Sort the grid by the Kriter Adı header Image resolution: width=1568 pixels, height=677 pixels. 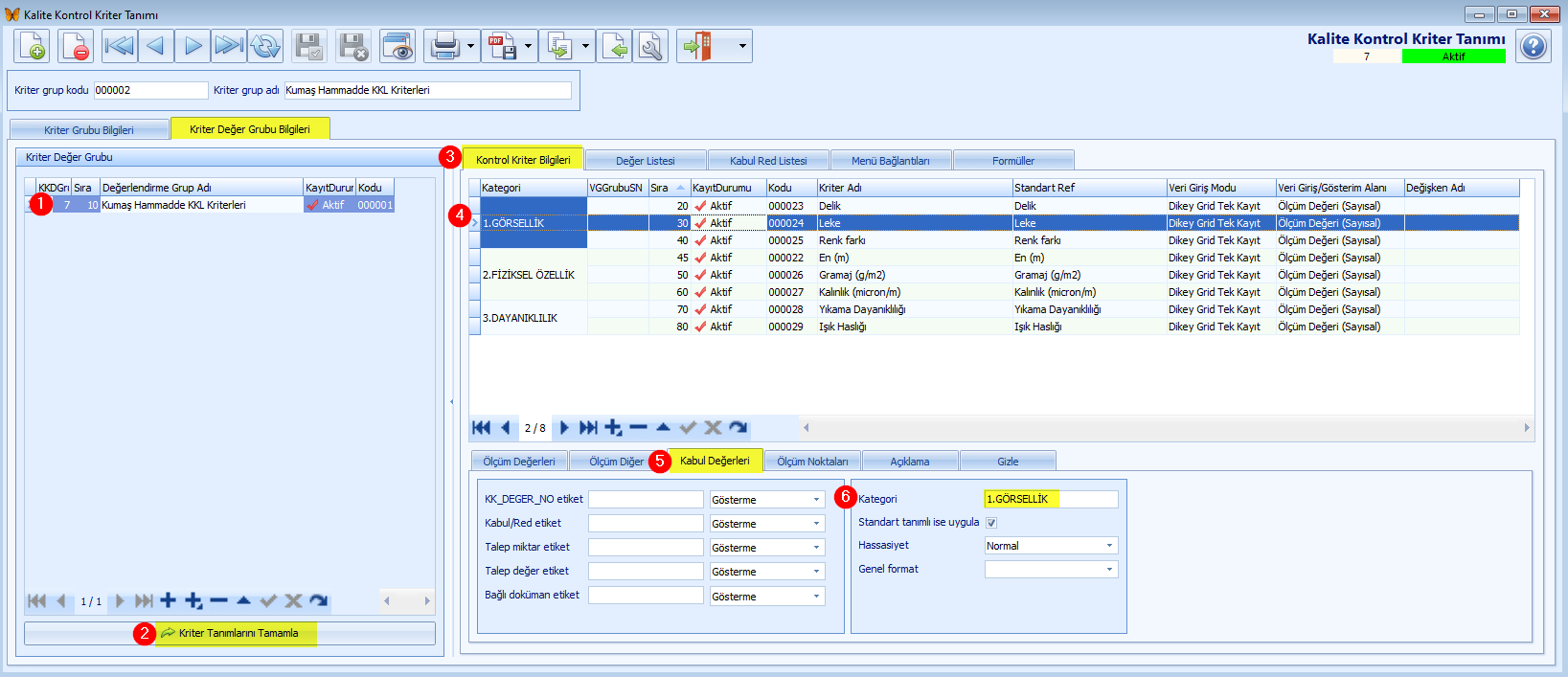click(915, 188)
